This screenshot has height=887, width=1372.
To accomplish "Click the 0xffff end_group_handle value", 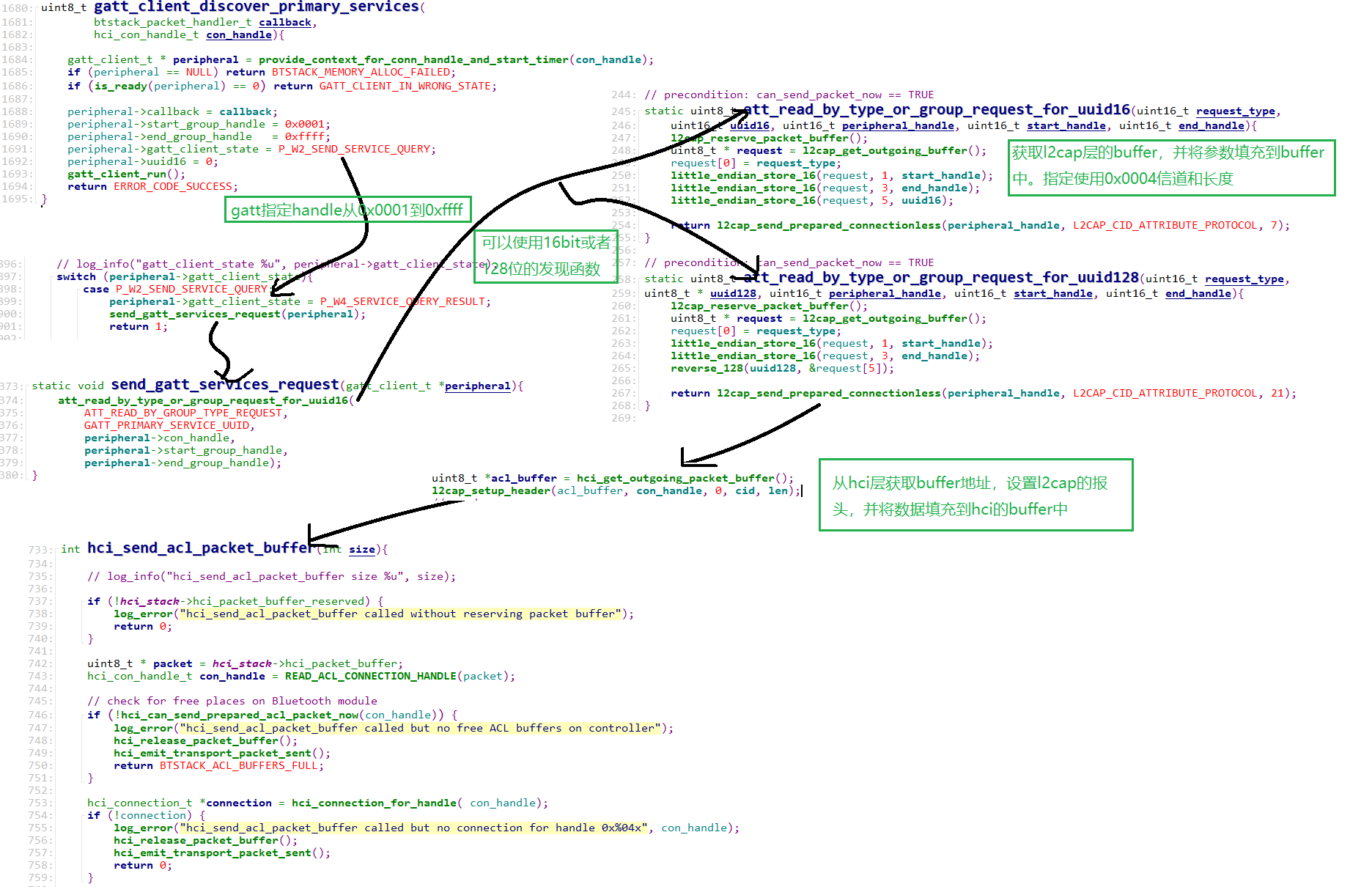I will pos(305,137).
